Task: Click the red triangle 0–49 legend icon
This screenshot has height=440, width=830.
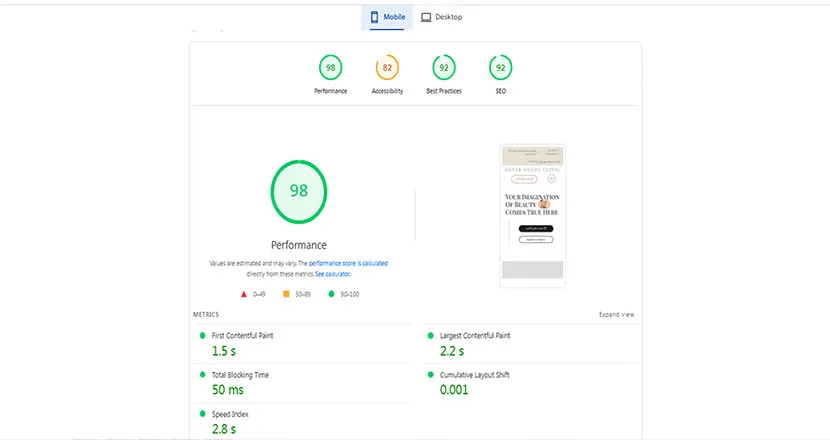Action: point(244,294)
